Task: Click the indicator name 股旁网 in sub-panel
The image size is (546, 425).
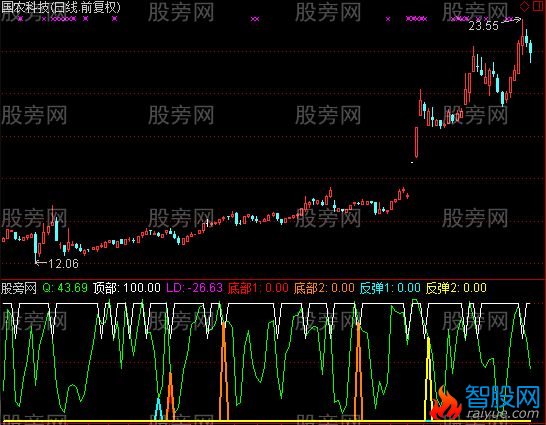Action: coord(19,288)
